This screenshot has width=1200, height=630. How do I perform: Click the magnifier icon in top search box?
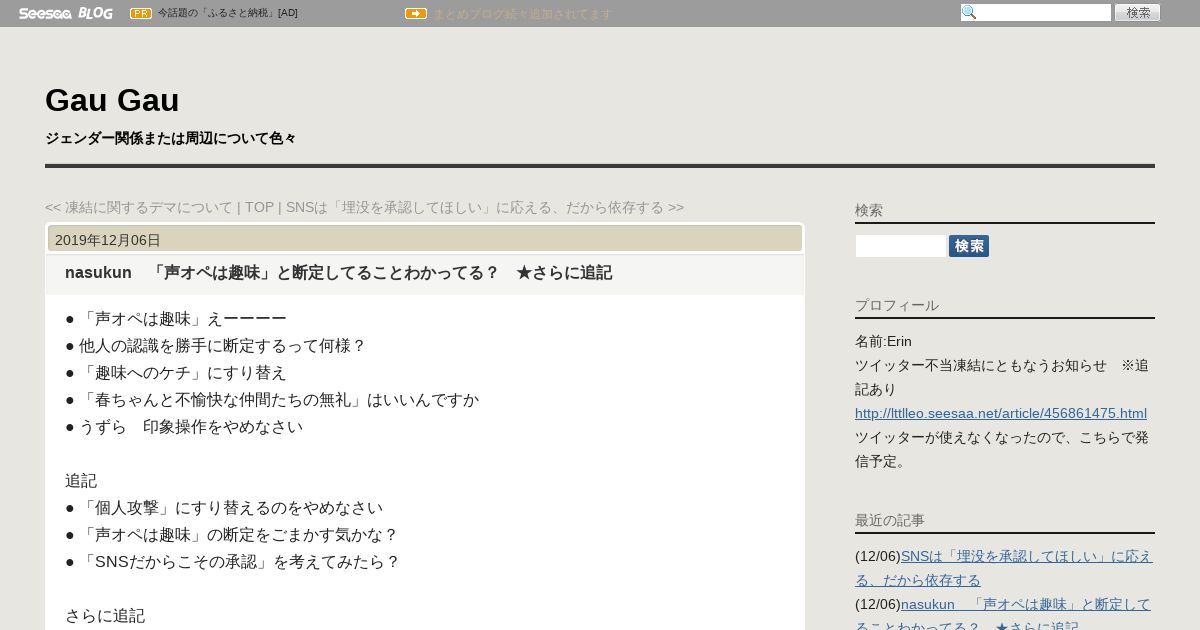[969, 13]
